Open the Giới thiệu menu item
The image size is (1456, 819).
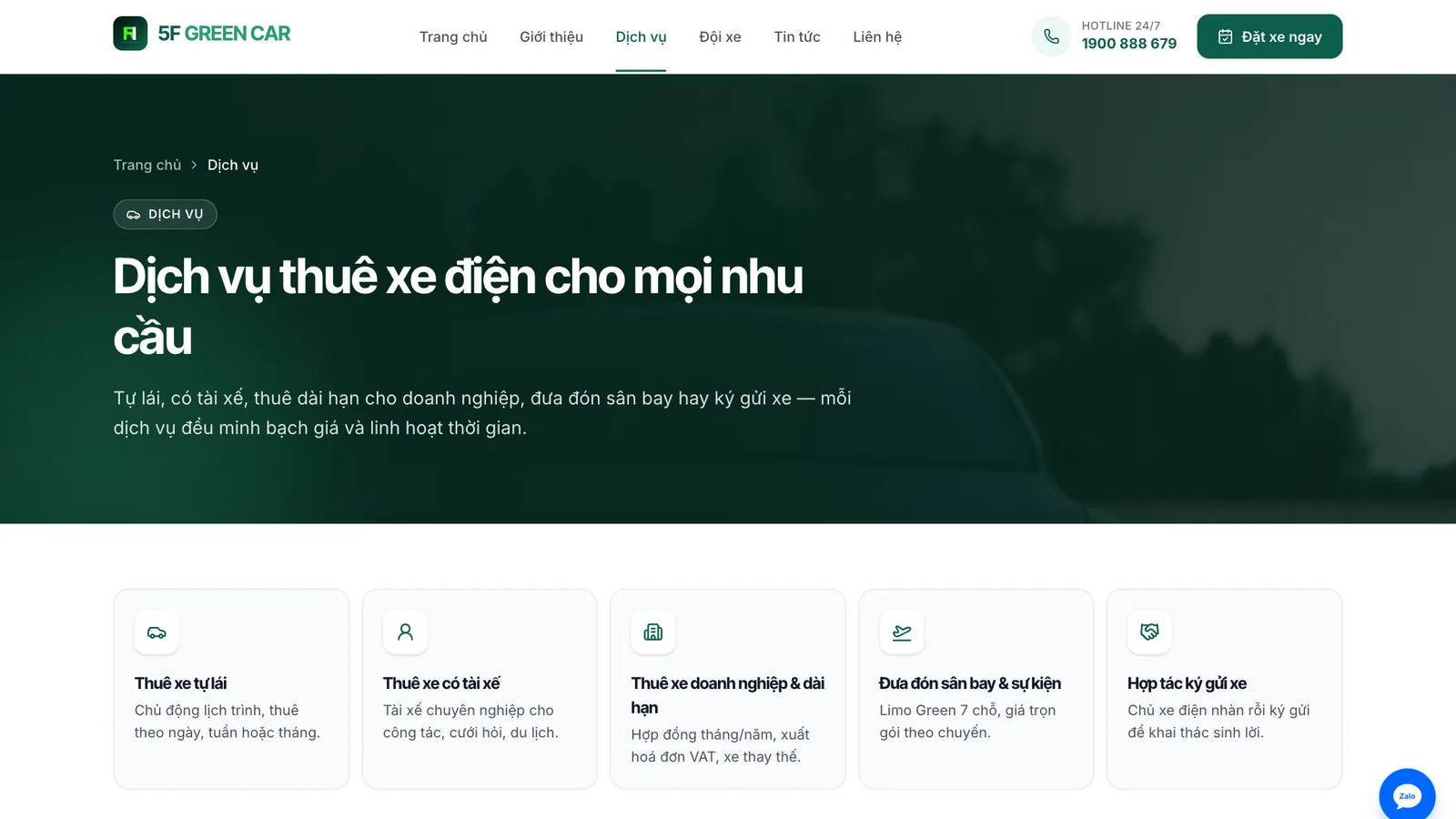click(551, 36)
